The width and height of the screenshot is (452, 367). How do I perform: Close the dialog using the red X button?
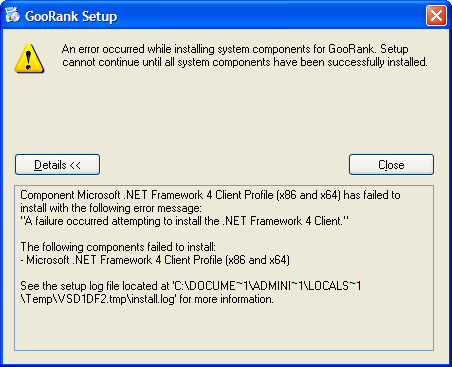[436, 15]
